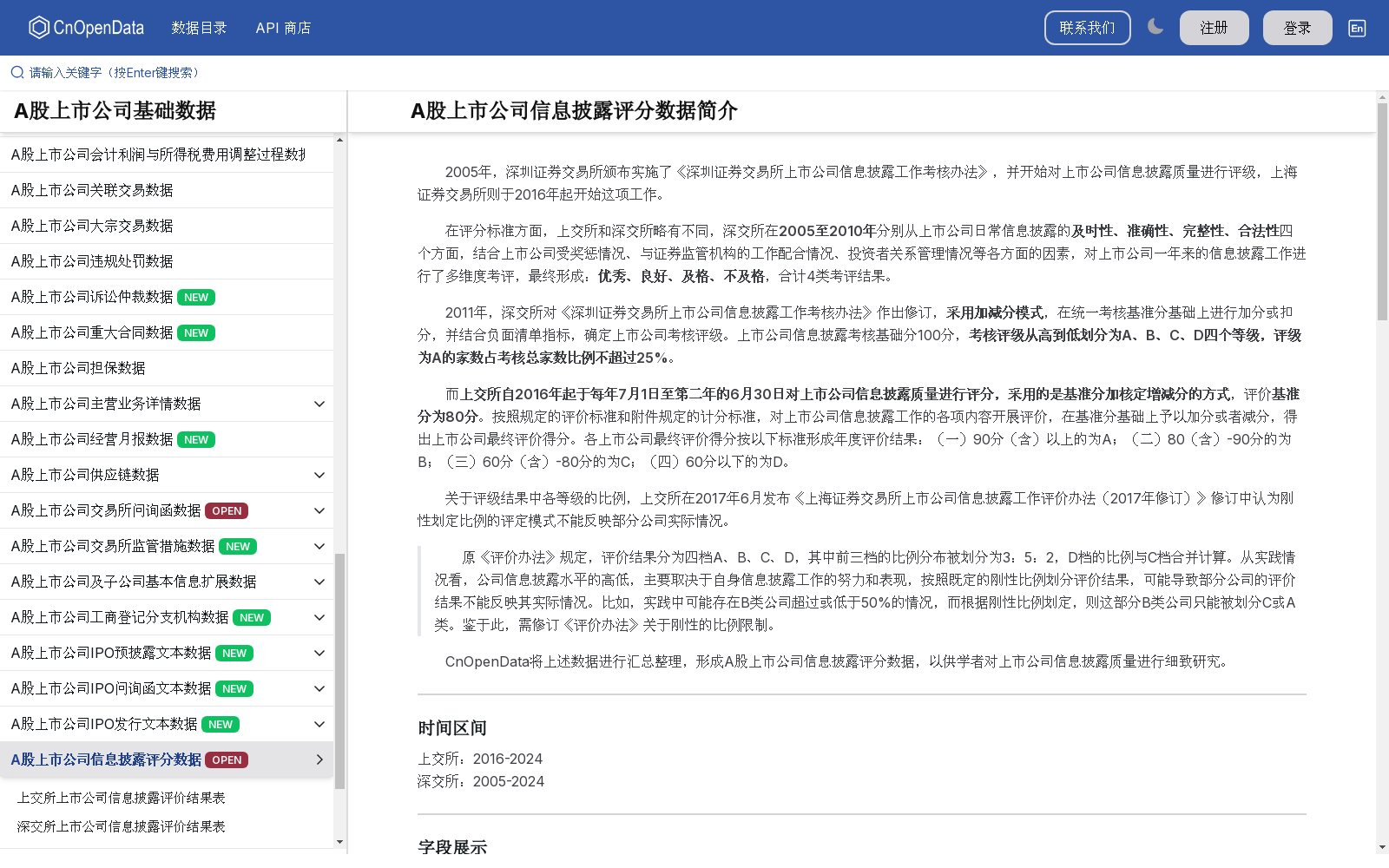Open 上交所上市公司信息披露评价结果表

tap(122, 798)
